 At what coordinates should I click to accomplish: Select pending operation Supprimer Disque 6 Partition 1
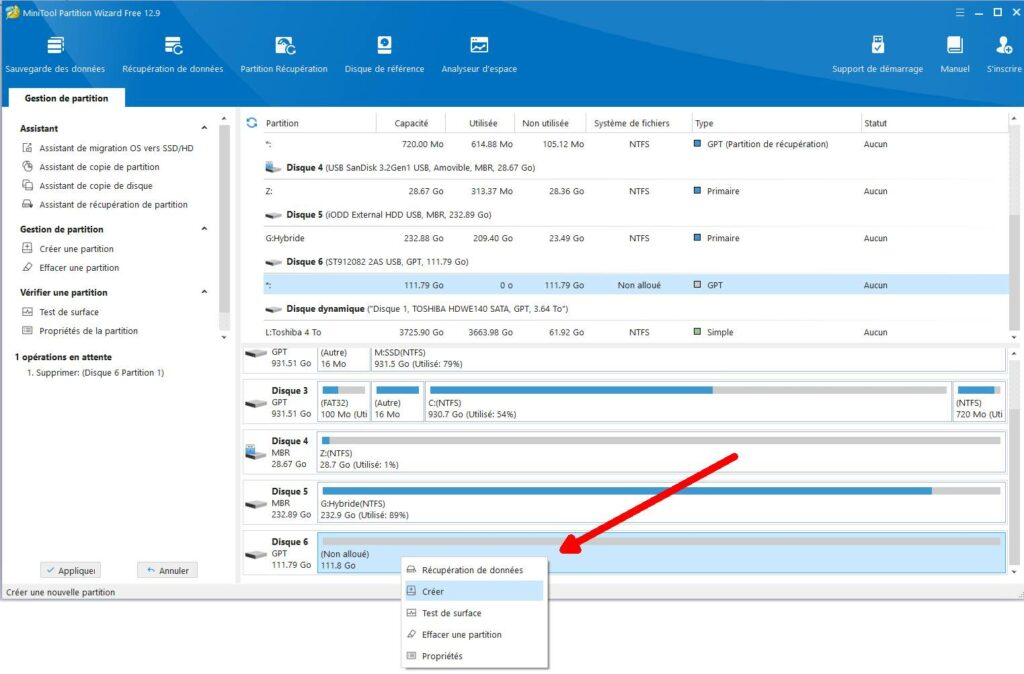pos(95,373)
